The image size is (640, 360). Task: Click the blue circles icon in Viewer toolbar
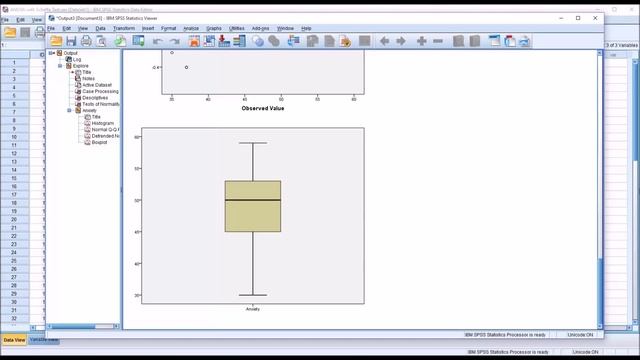(x=258, y=41)
